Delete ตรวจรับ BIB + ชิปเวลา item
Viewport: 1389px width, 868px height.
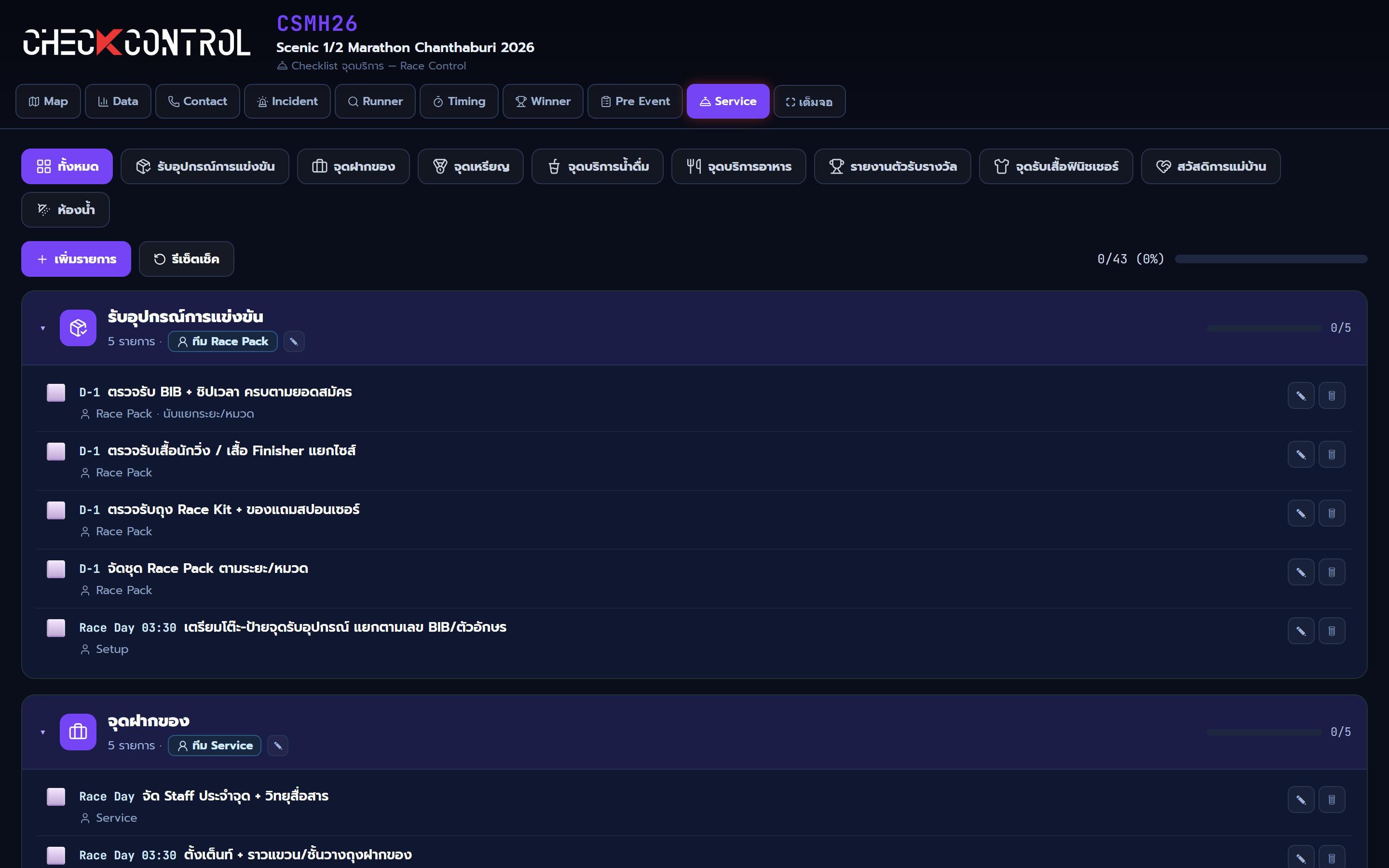[x=1332, y=395]
